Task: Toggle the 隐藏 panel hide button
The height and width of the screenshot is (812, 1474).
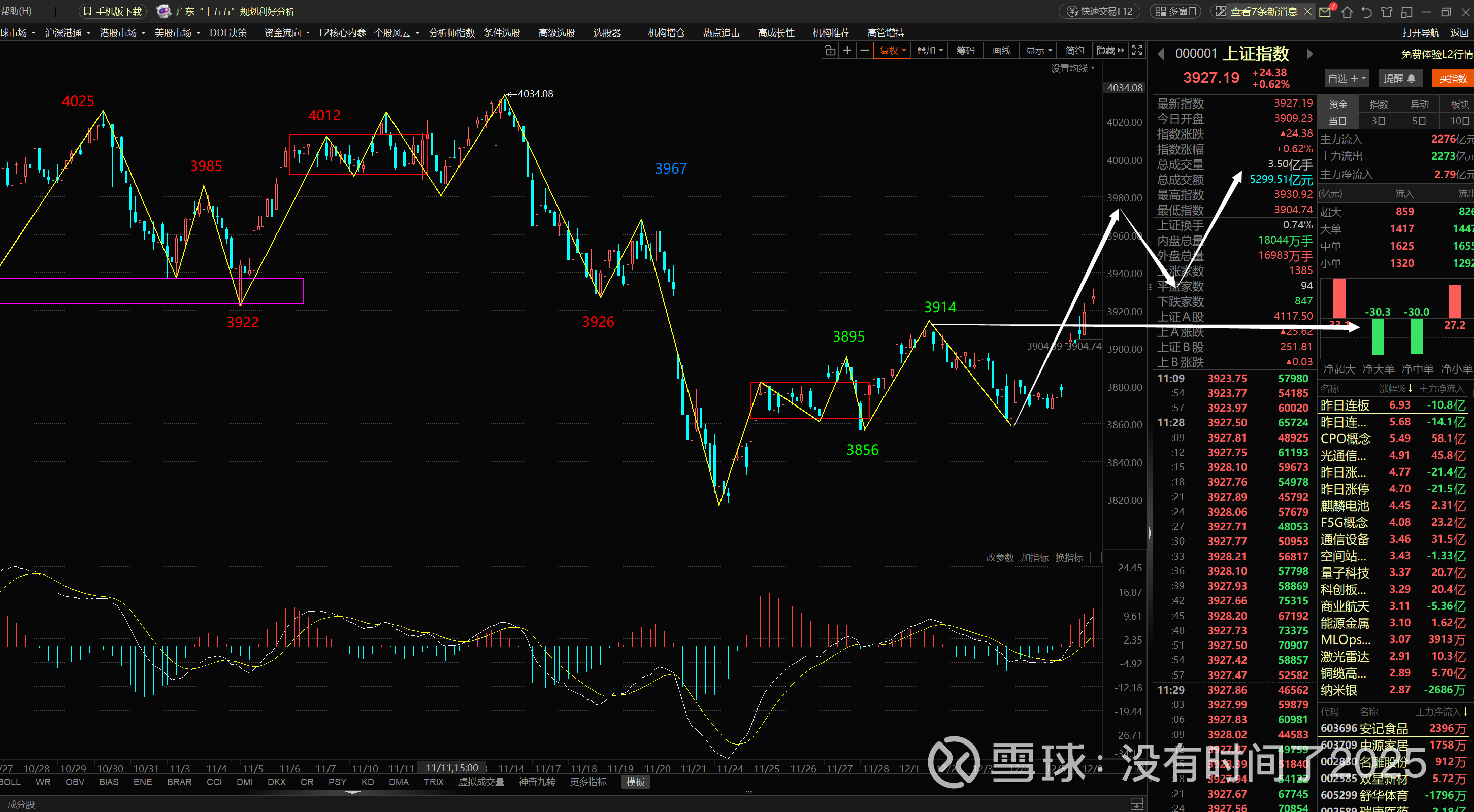Action: coord(1109,50)
